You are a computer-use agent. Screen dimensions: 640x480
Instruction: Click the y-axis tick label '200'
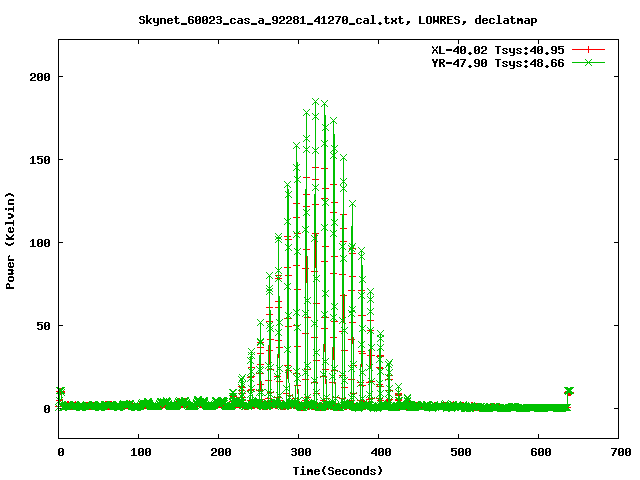[x=40, y=77]
